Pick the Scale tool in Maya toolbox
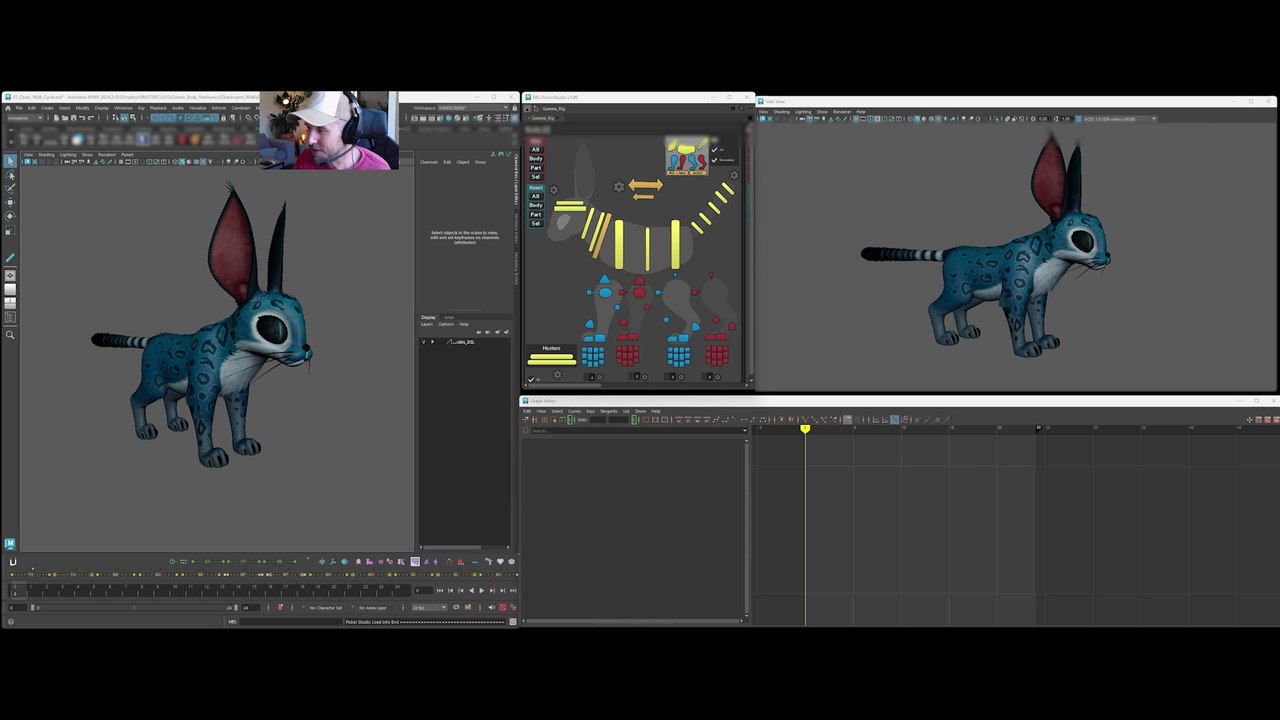This screenshot has width=1280, height=720. (x=10, y=230)
